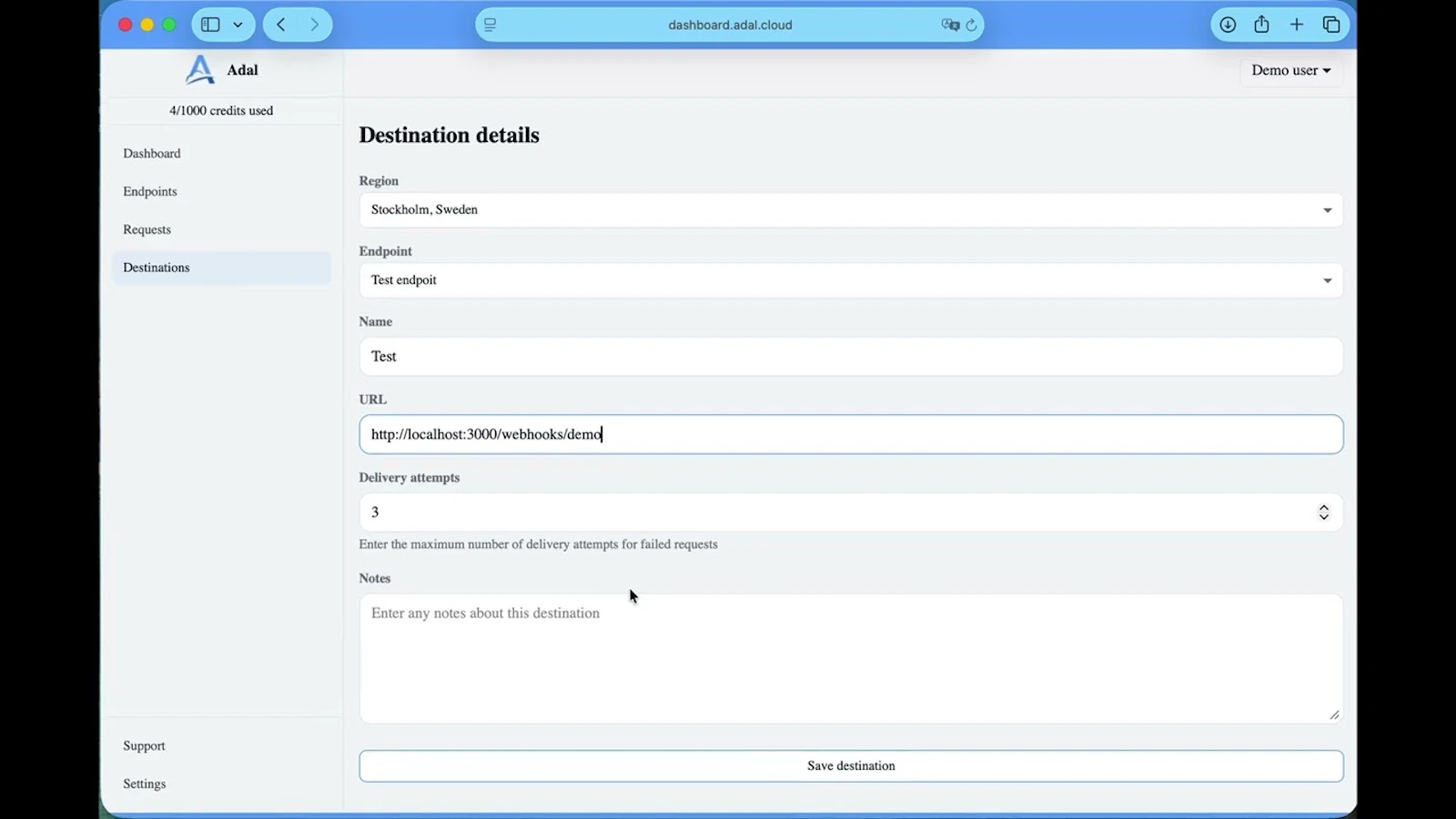Click the Delivery attempts stepper arrows
This screenshot has height=819, width=1456.
[1324, 512]
